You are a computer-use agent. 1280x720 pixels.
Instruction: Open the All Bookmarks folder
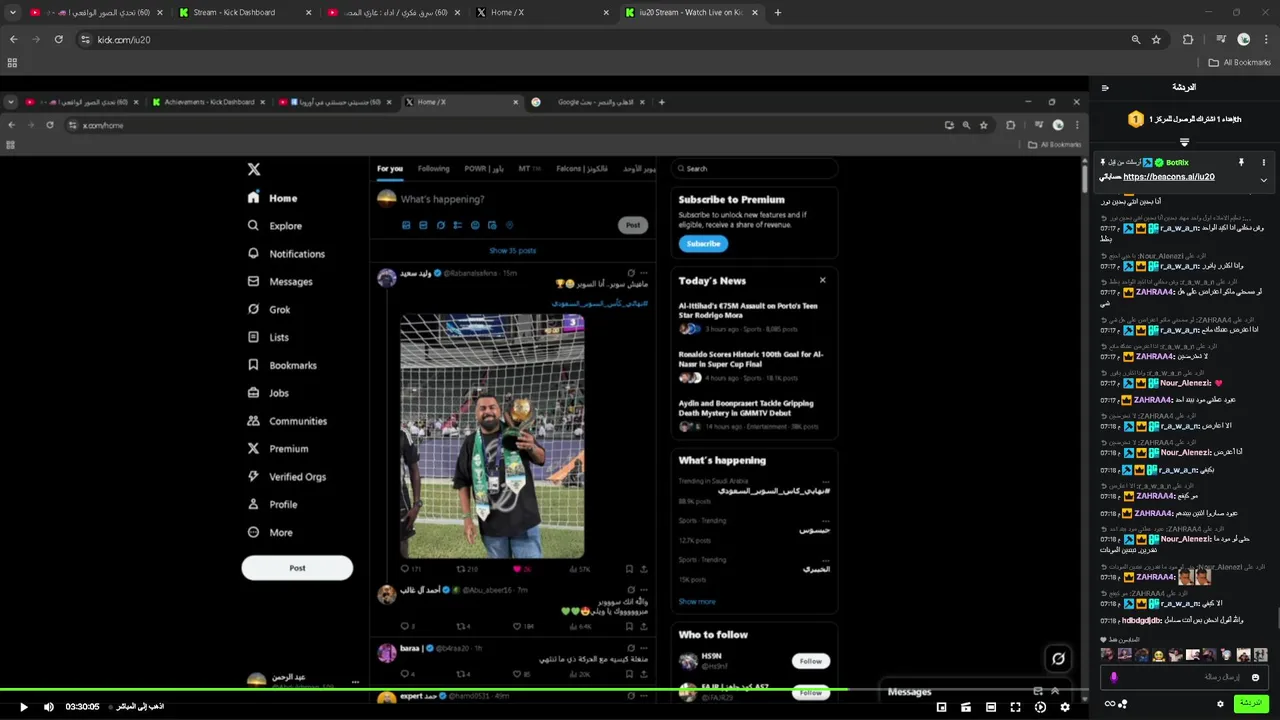tap(1239, 62)
